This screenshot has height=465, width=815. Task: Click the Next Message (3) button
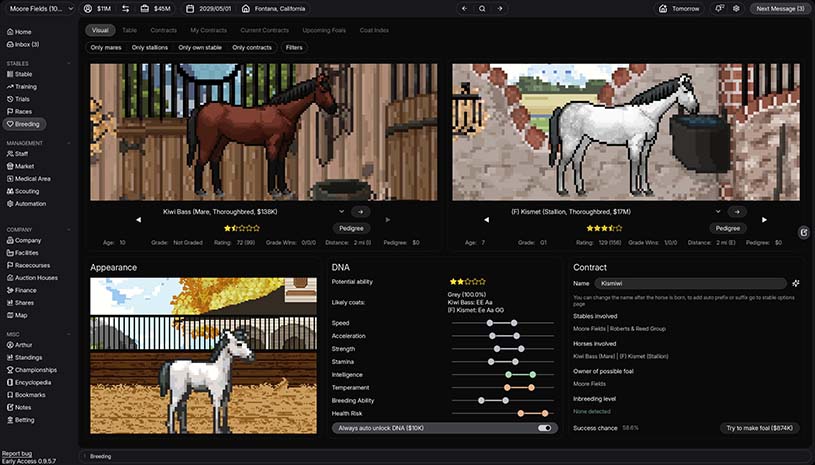click(780, 9)
